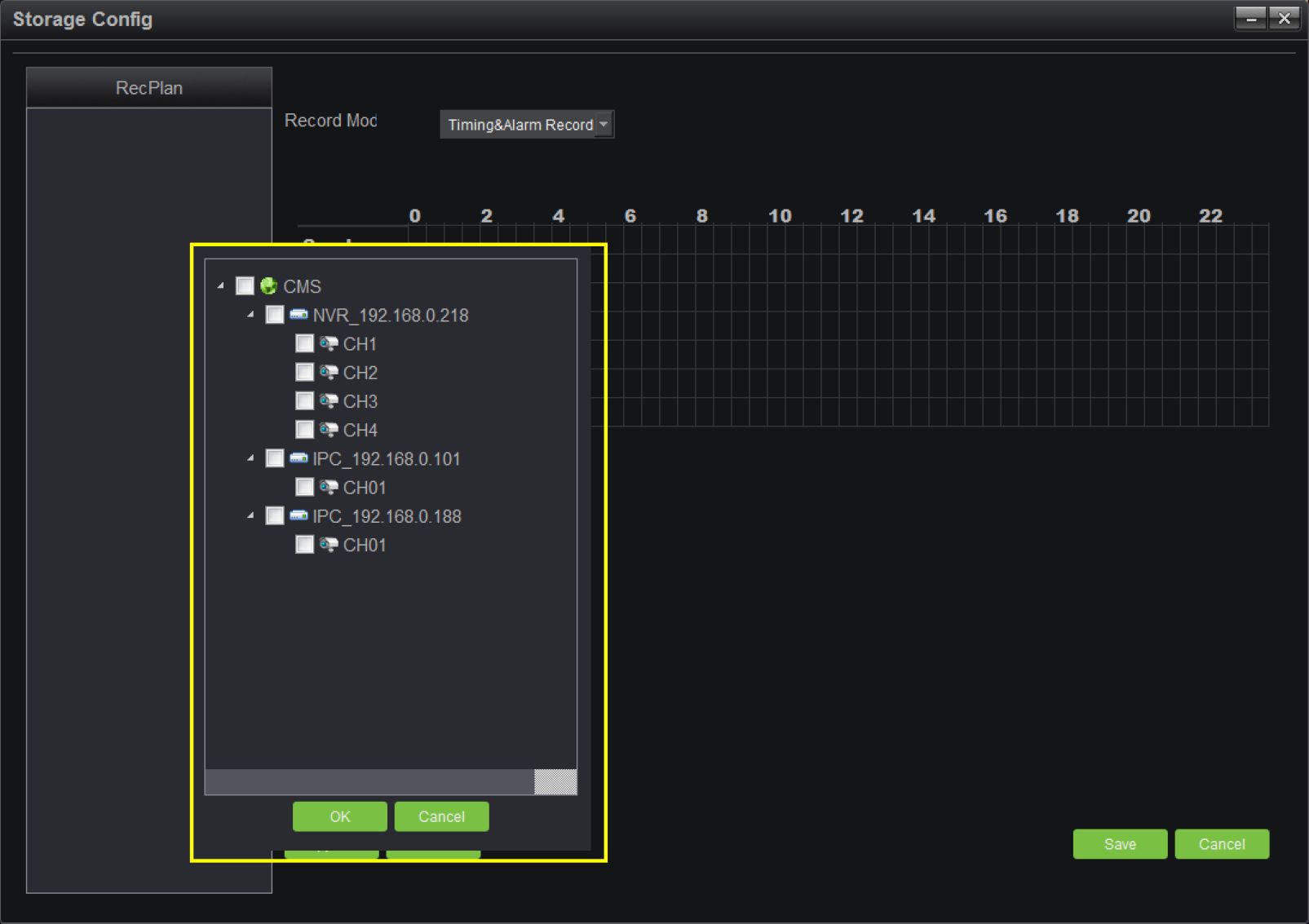This screenshot has height=924, width=1309.
Task: Select the CH2 tree item label
Action: [x=360, y=373]
